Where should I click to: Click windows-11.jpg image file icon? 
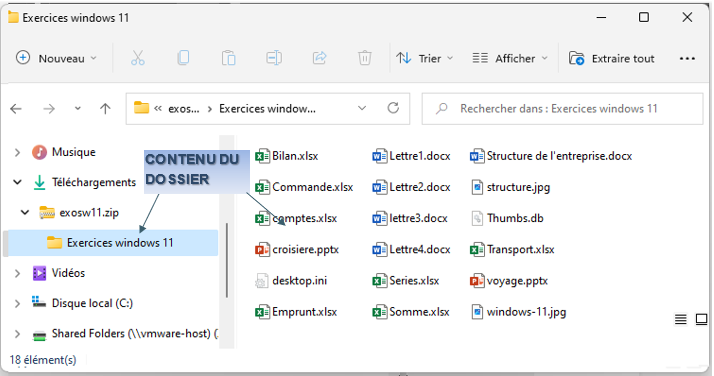coord(477,312)
